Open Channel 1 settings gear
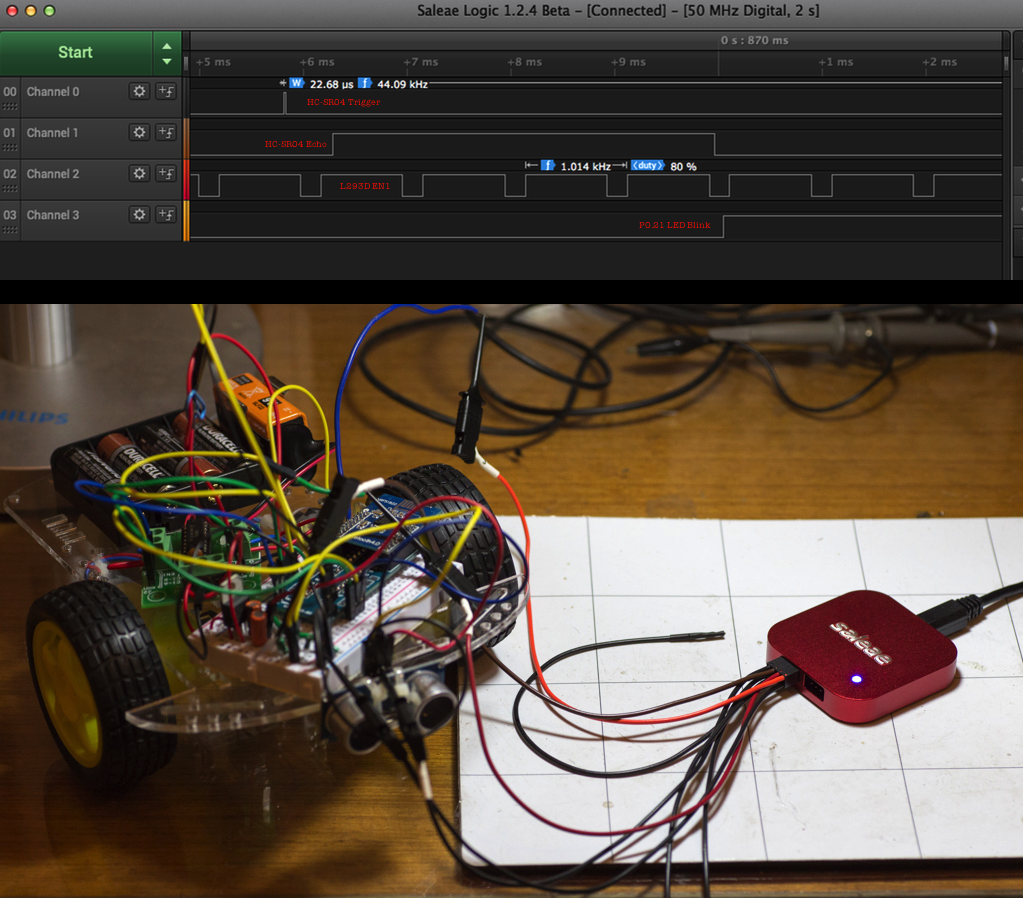The width and height of the screenshot is (1023, 898). 139,132
